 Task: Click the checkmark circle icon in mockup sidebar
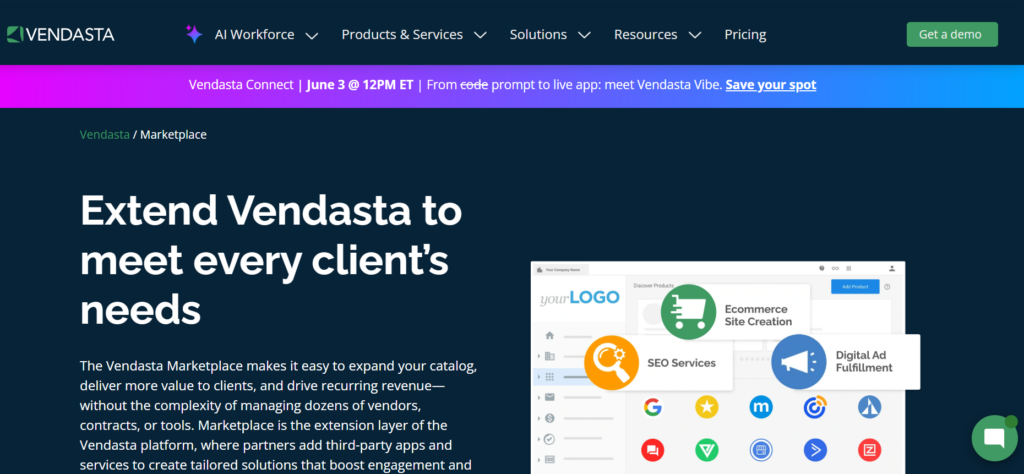click(x=549, y=439)
